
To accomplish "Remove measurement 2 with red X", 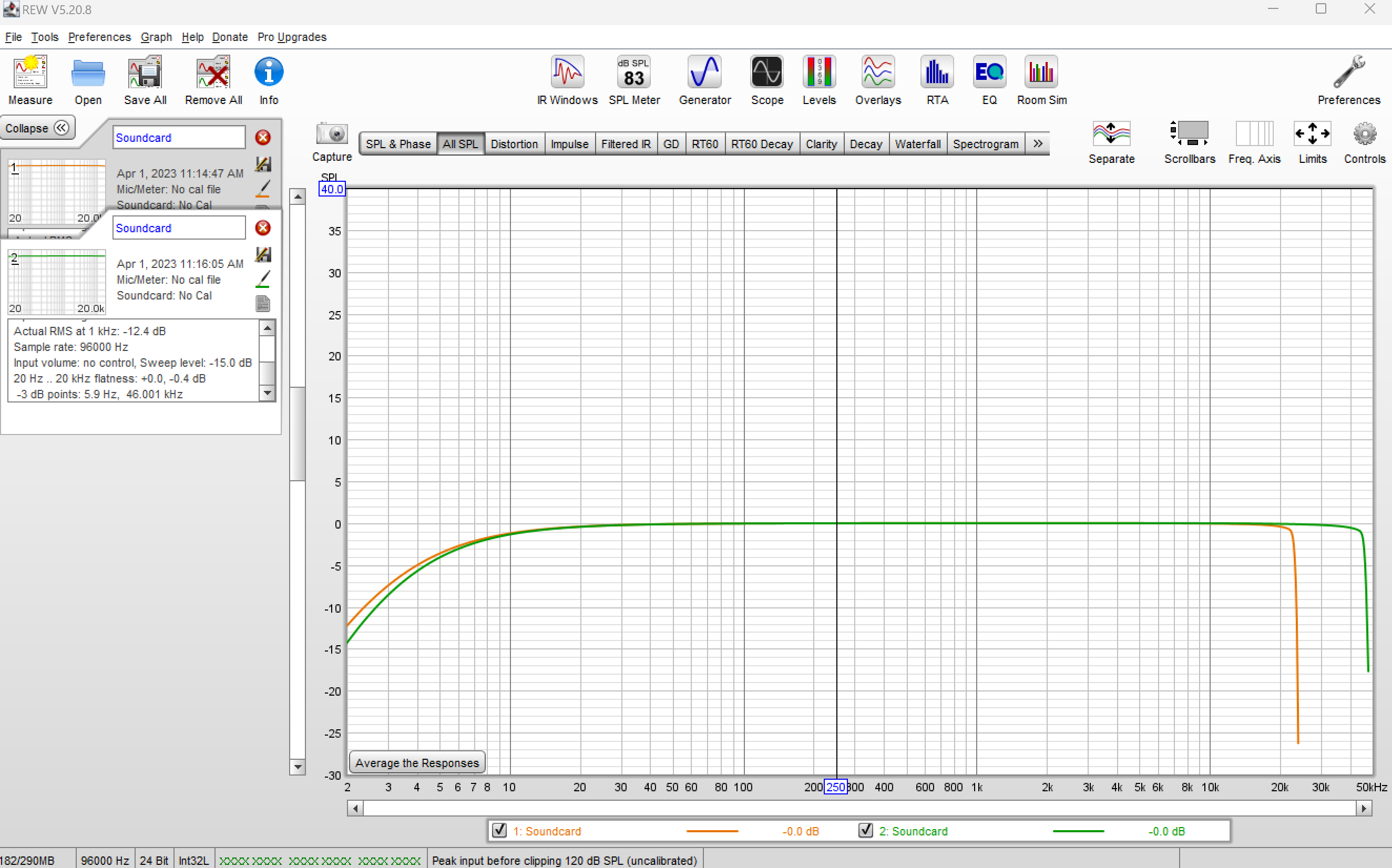I will (x=262, y=228).
